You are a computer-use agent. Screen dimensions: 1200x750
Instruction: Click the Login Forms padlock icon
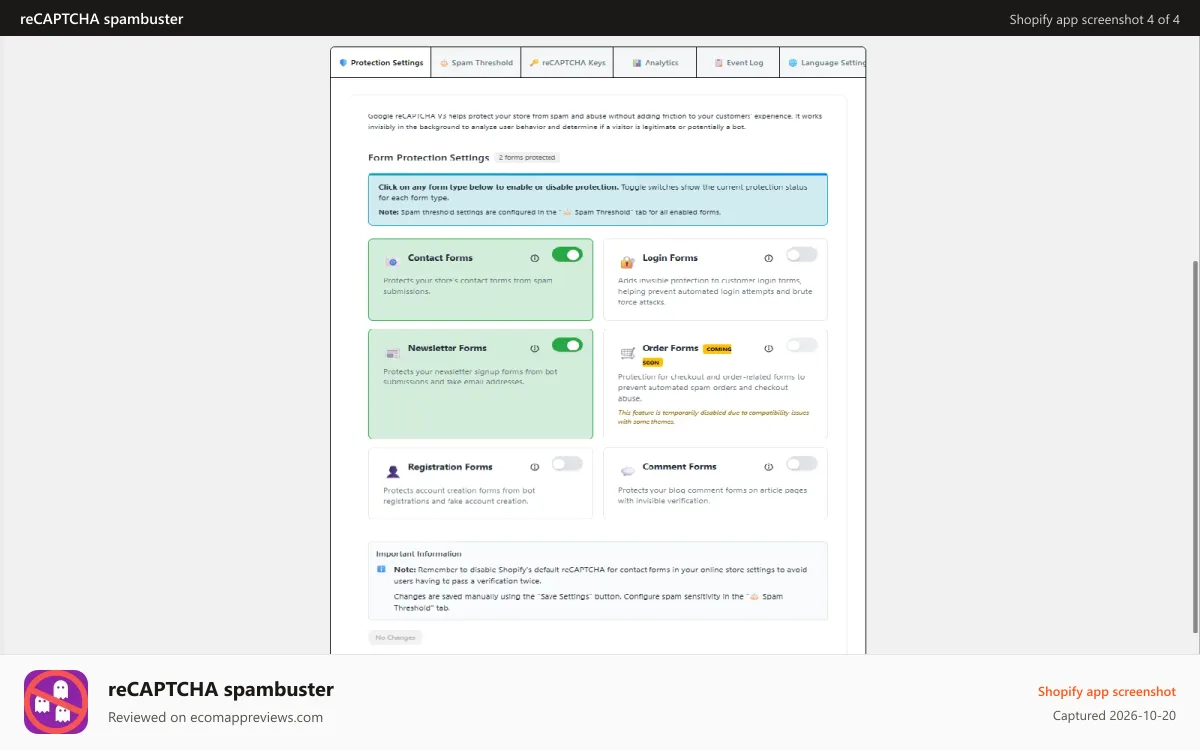[x=627, y=262]
